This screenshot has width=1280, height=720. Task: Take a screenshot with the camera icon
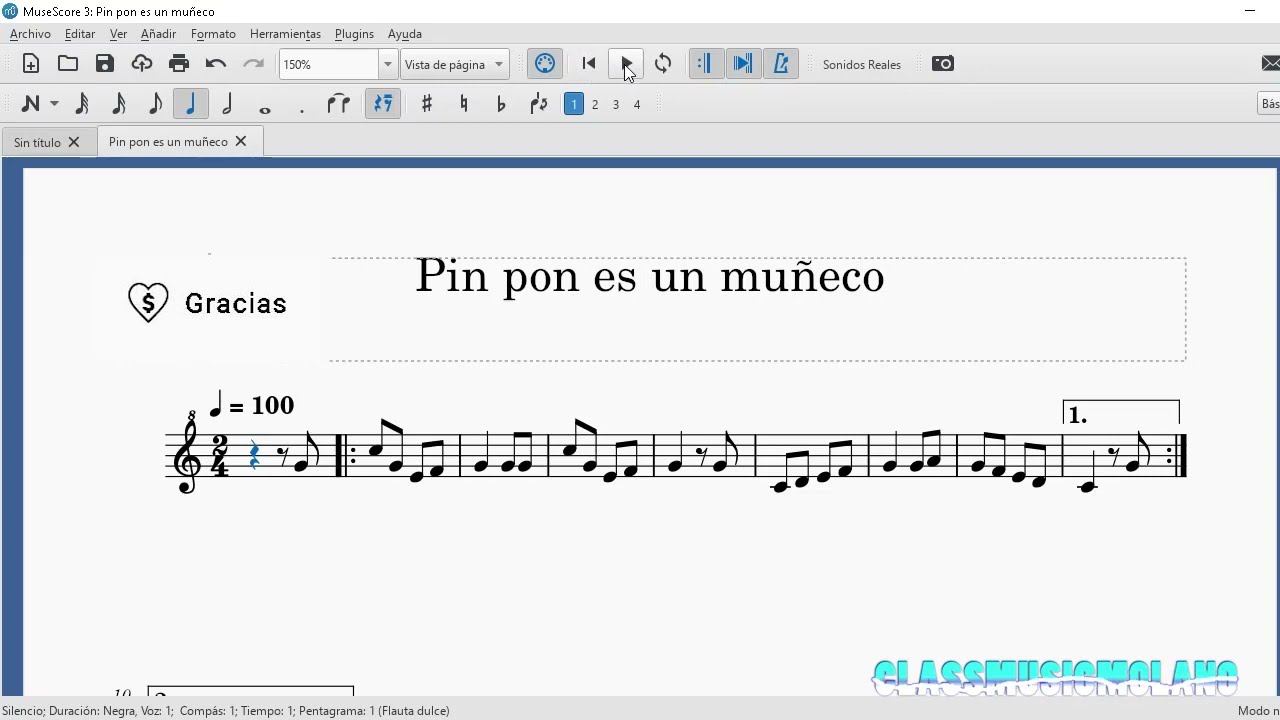pos(943,64)
